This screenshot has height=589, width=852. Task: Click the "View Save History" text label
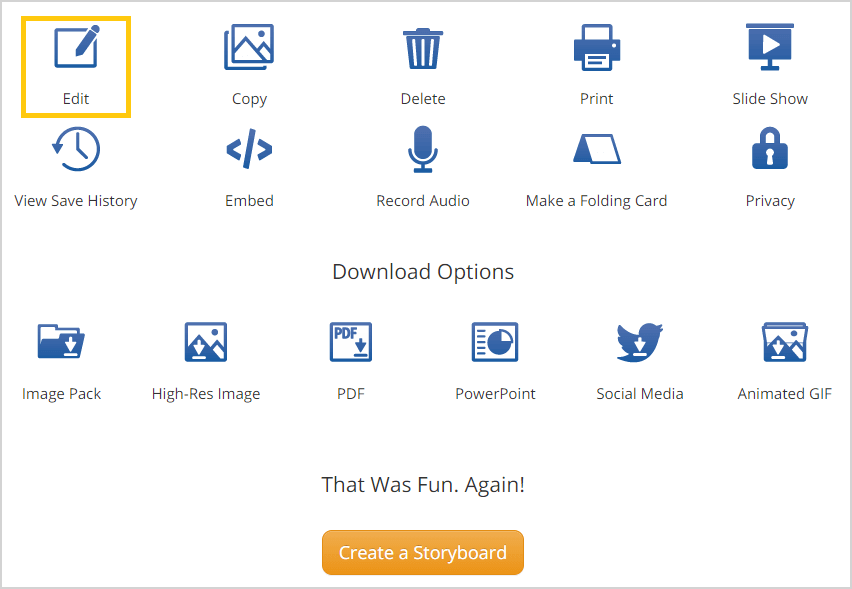click(76, 201)
